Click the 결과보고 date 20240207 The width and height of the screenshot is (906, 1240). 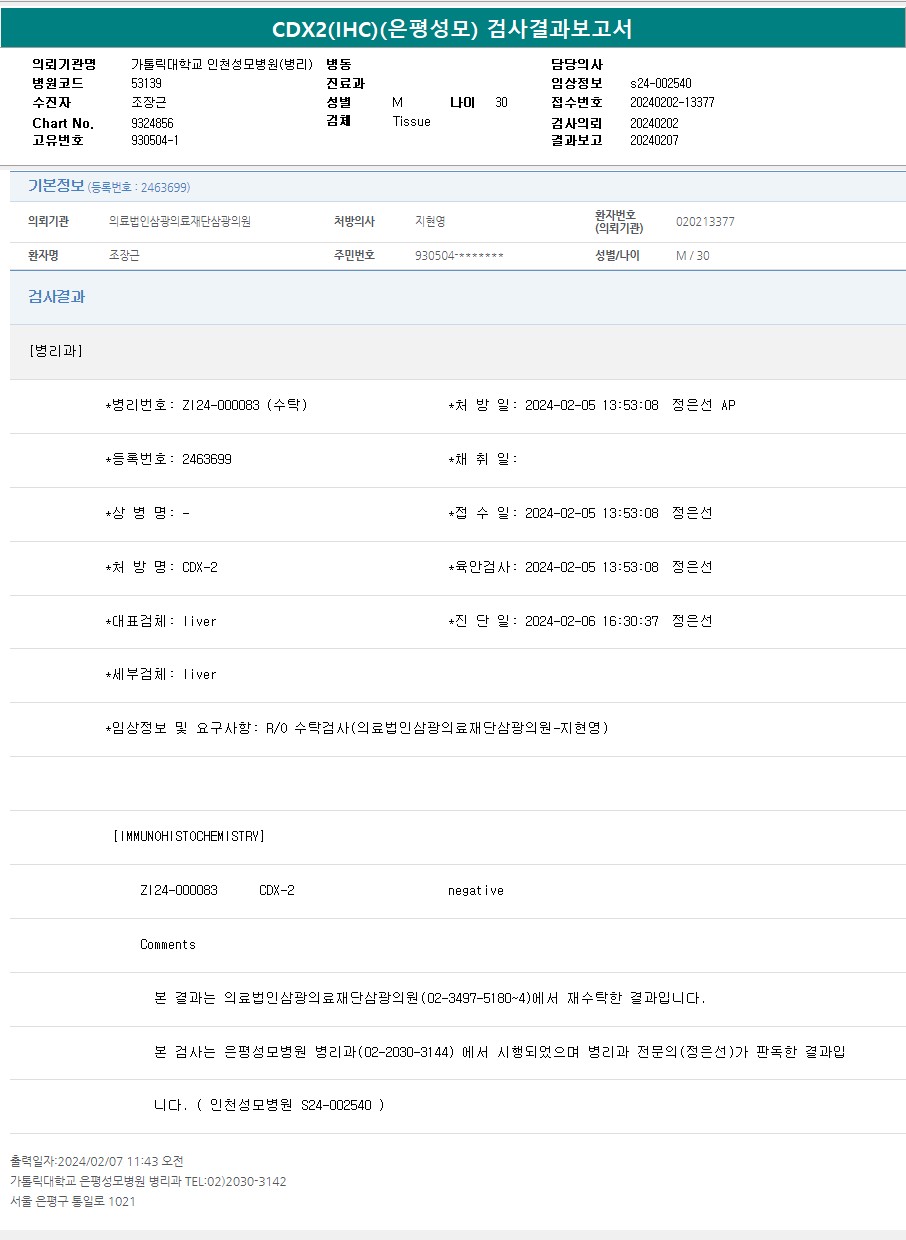[654, 140]
